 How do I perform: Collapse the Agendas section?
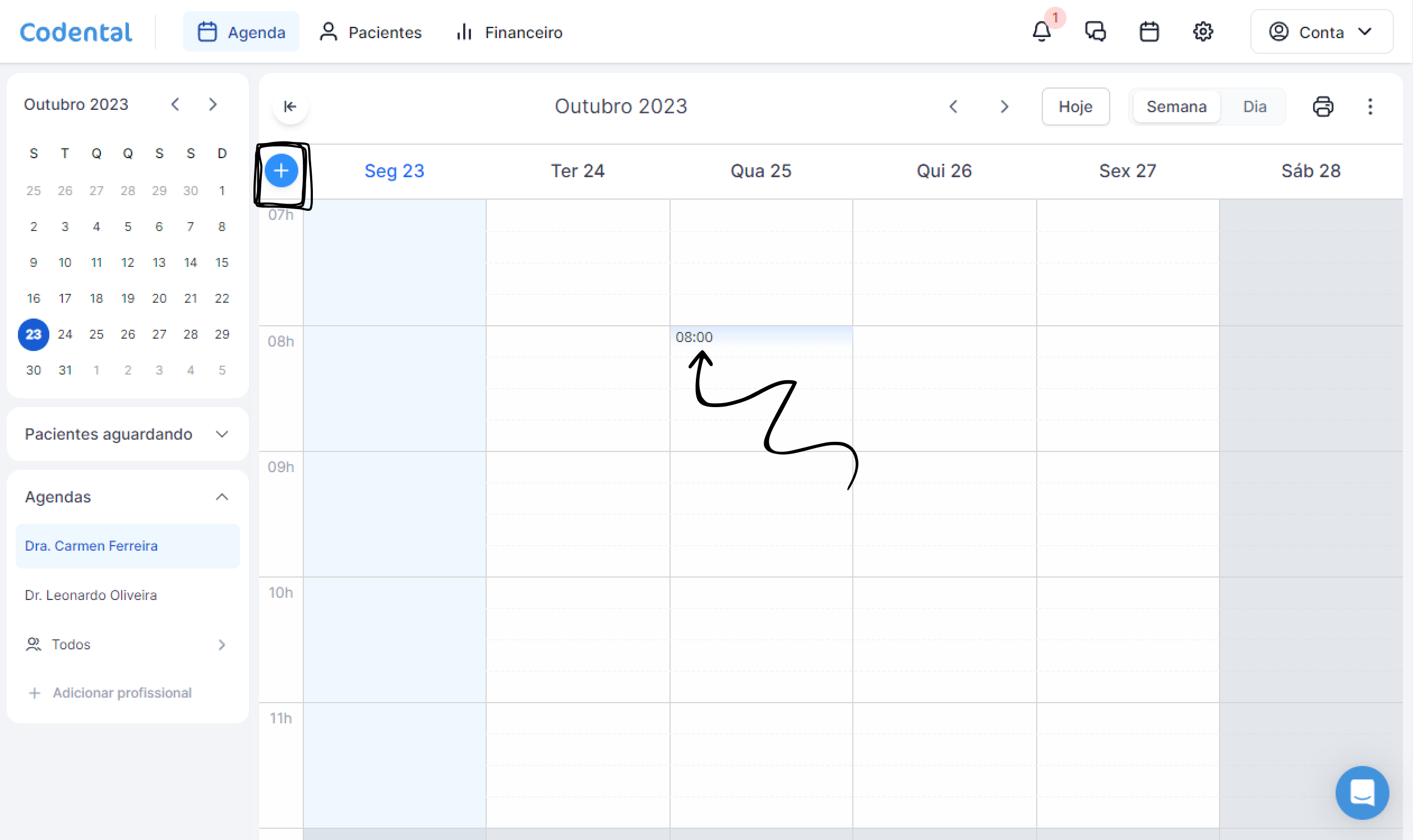pyautogui.click(x=222, y=497)
